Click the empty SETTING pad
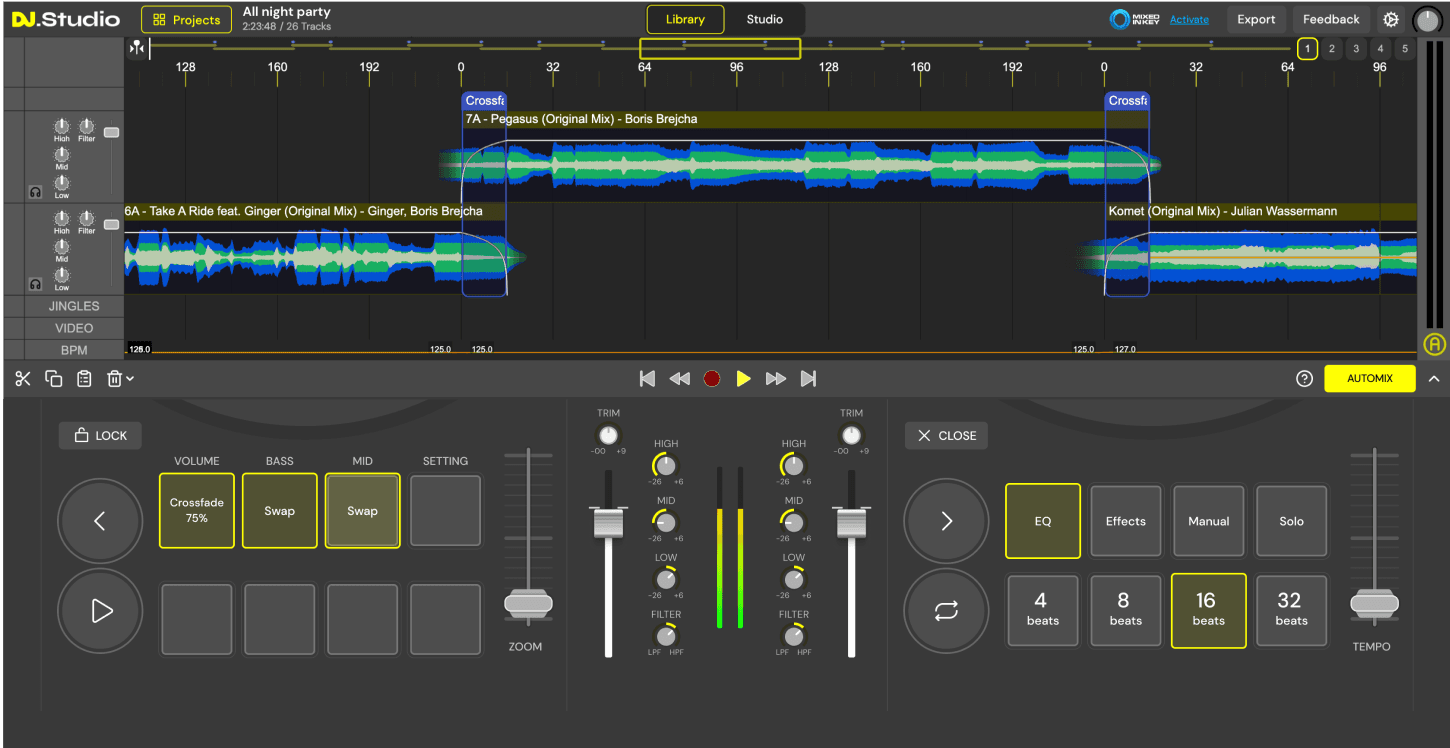The image size is (1450, 748). point(446,510)
